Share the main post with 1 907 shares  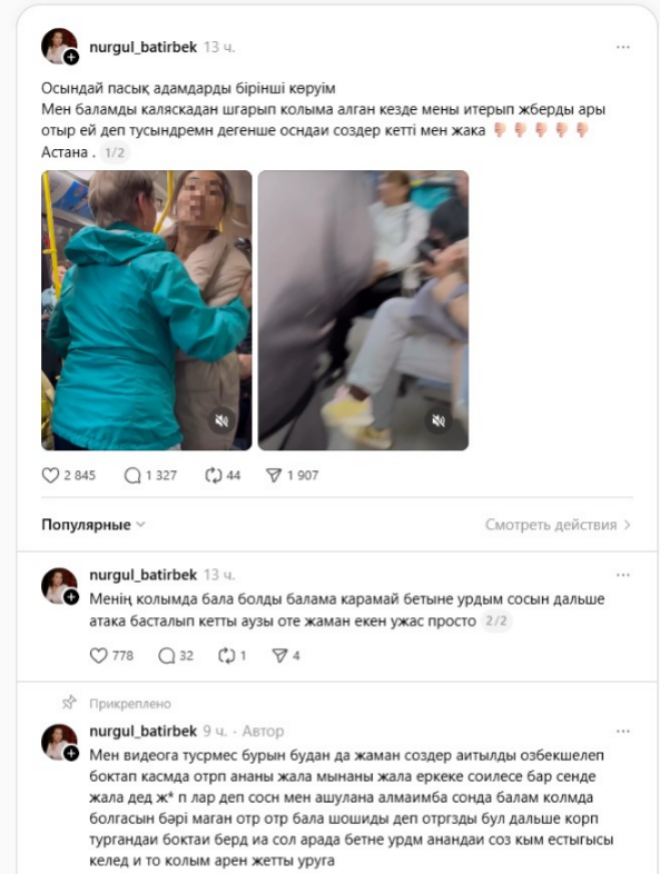pyautogui.click(x=274, y=475)
